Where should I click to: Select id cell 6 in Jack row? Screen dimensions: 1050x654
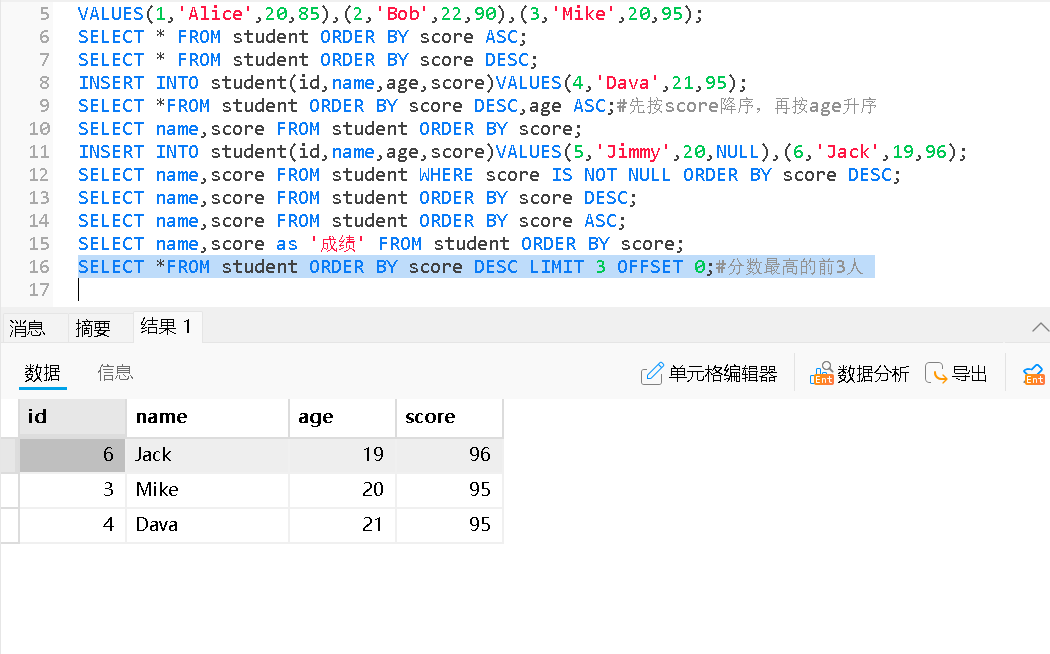tap(72, 455)
